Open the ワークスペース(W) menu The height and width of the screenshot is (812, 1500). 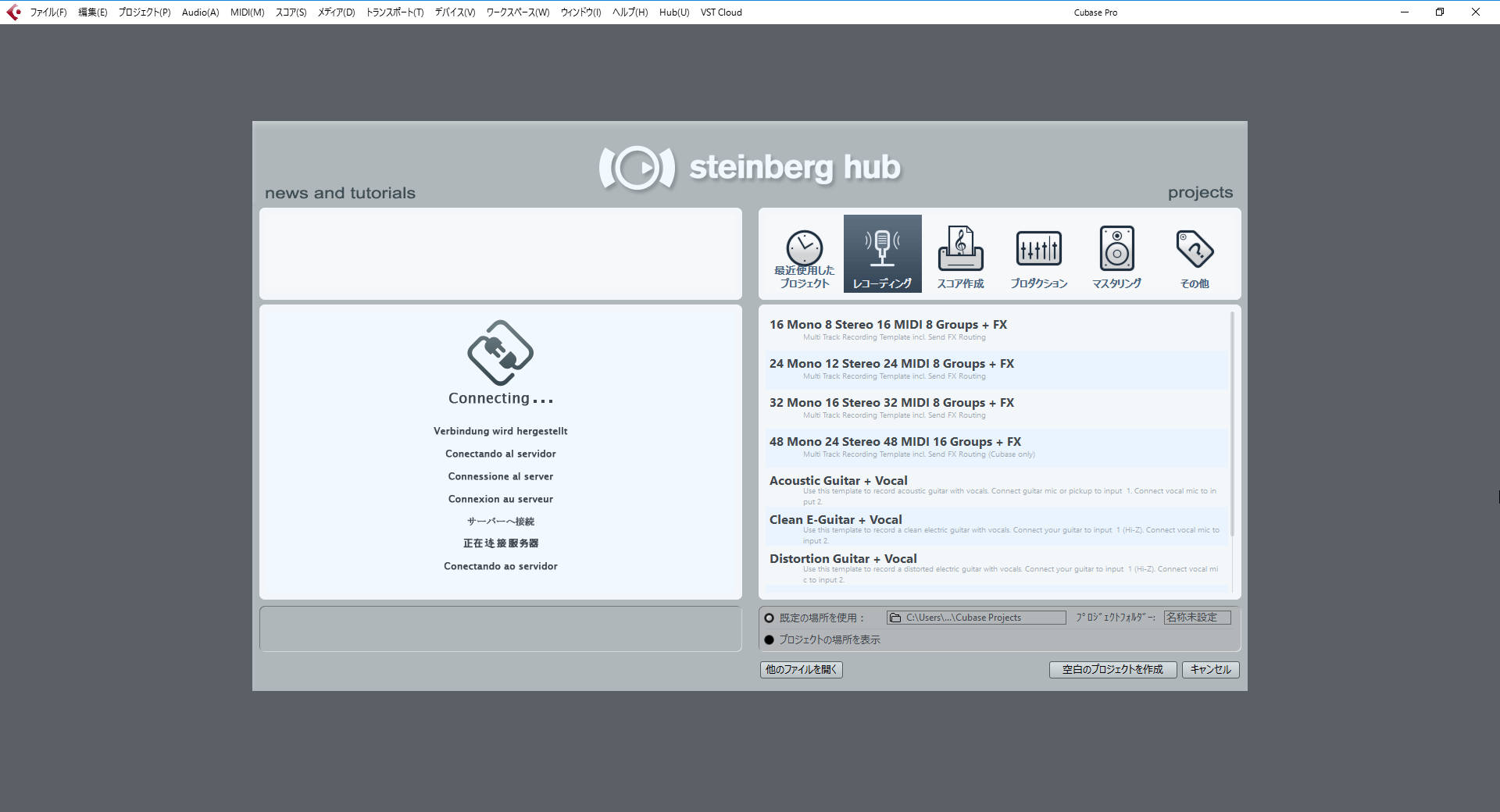click(518, 12)
